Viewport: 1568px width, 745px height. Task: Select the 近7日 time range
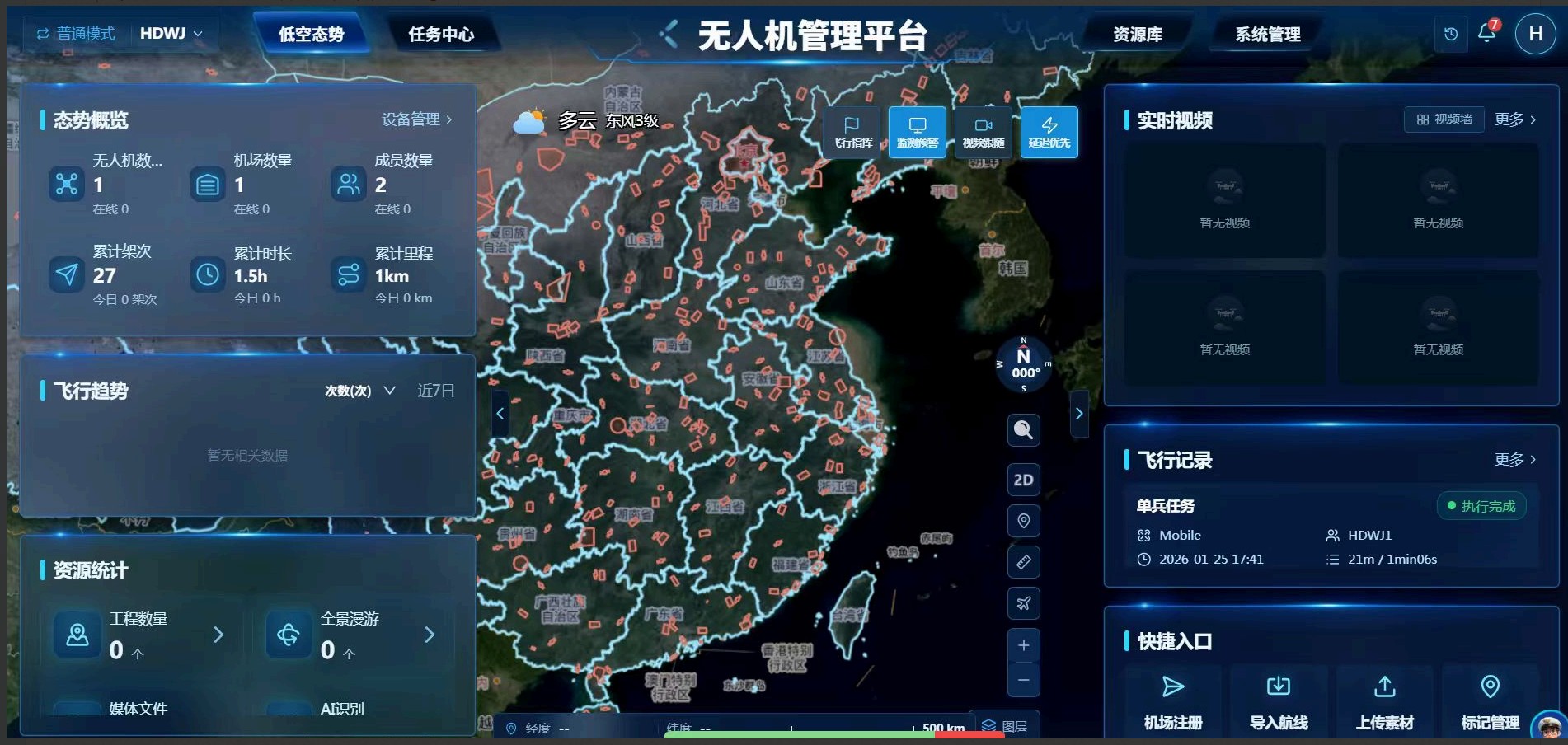tap(435, 391)
